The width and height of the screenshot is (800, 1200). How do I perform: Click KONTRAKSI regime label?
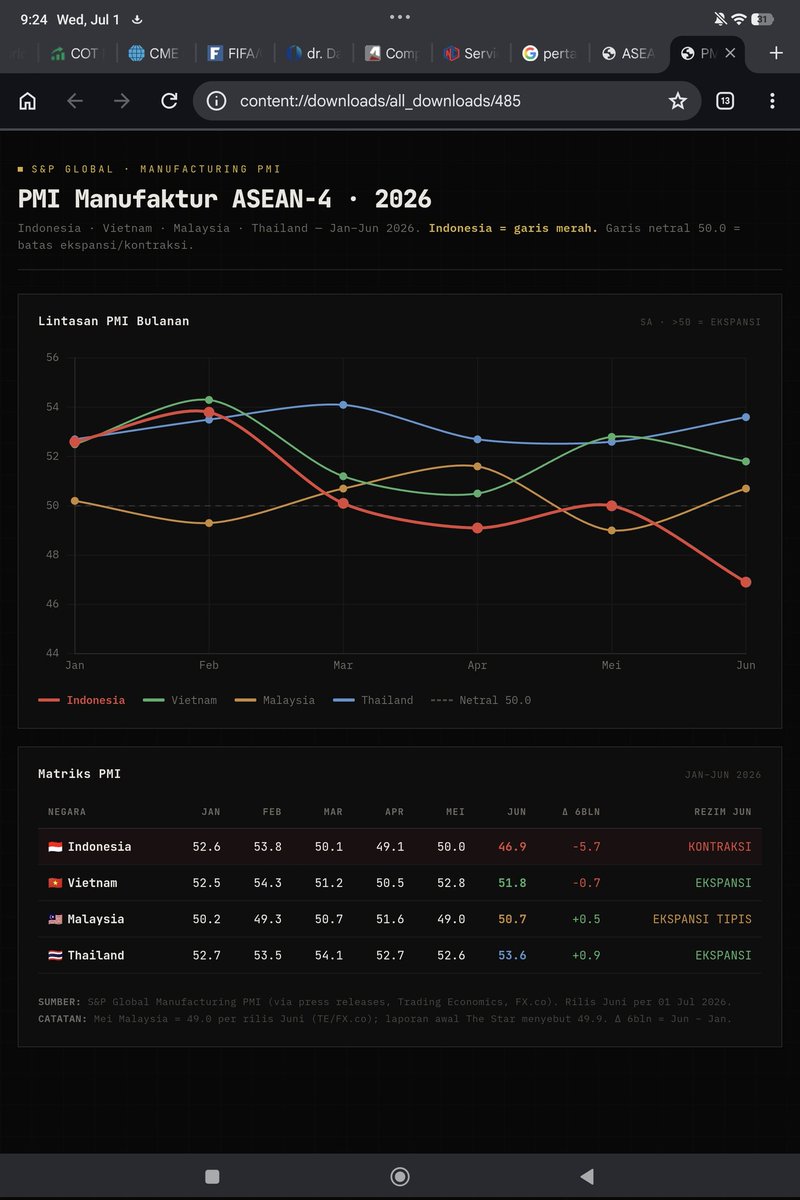[719, 847]
